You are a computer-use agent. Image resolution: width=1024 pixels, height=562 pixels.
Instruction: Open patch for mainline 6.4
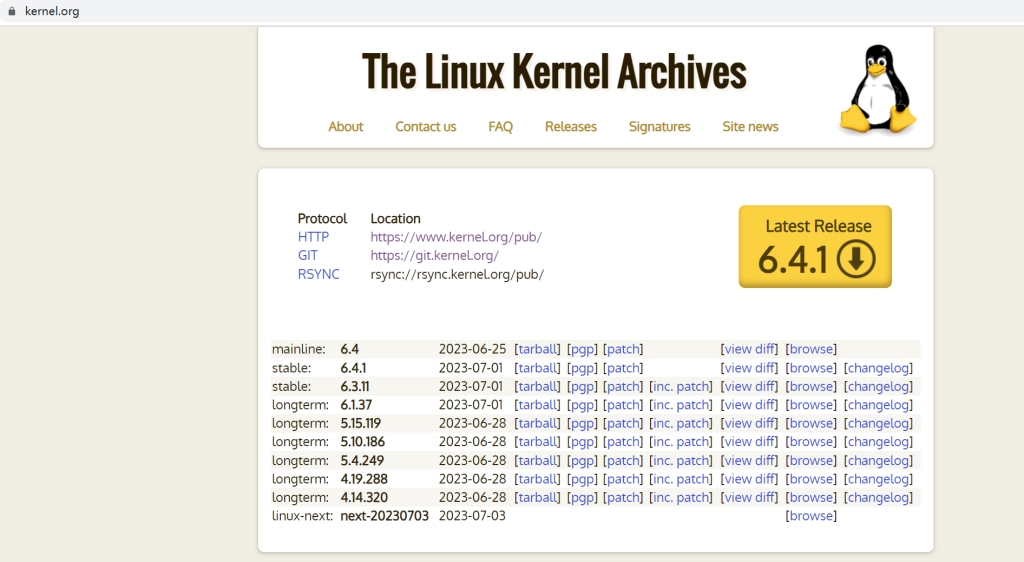tap(623, 349)
